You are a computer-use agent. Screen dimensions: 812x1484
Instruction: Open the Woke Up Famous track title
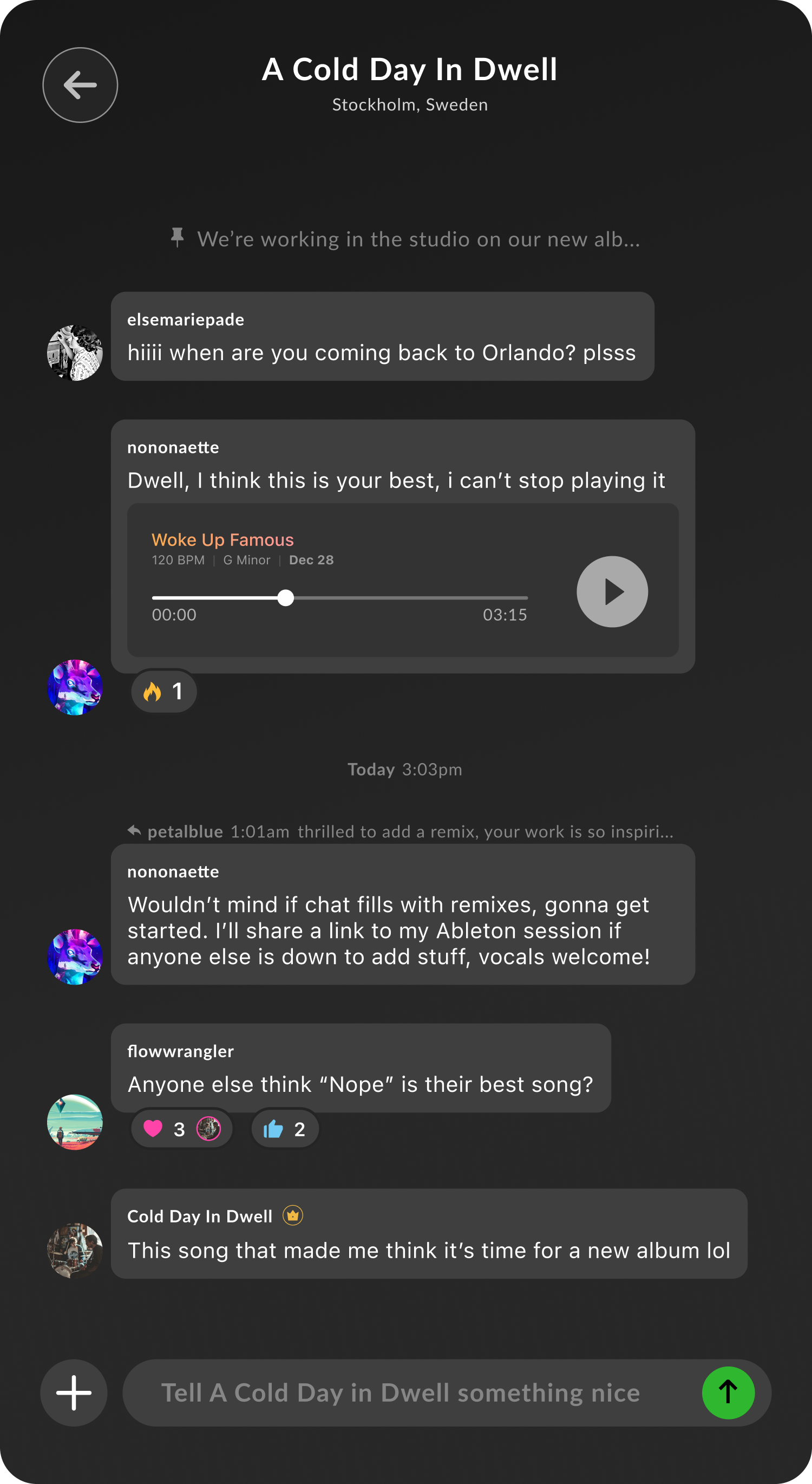pos(222,540)
